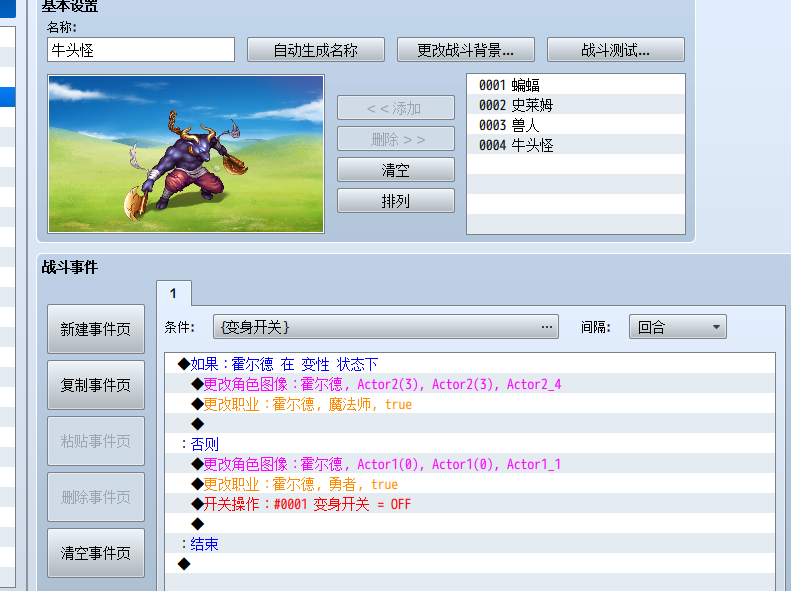Switch to battle event page tab 1
This screenshot has height=591, width=791.
point(174,293)
